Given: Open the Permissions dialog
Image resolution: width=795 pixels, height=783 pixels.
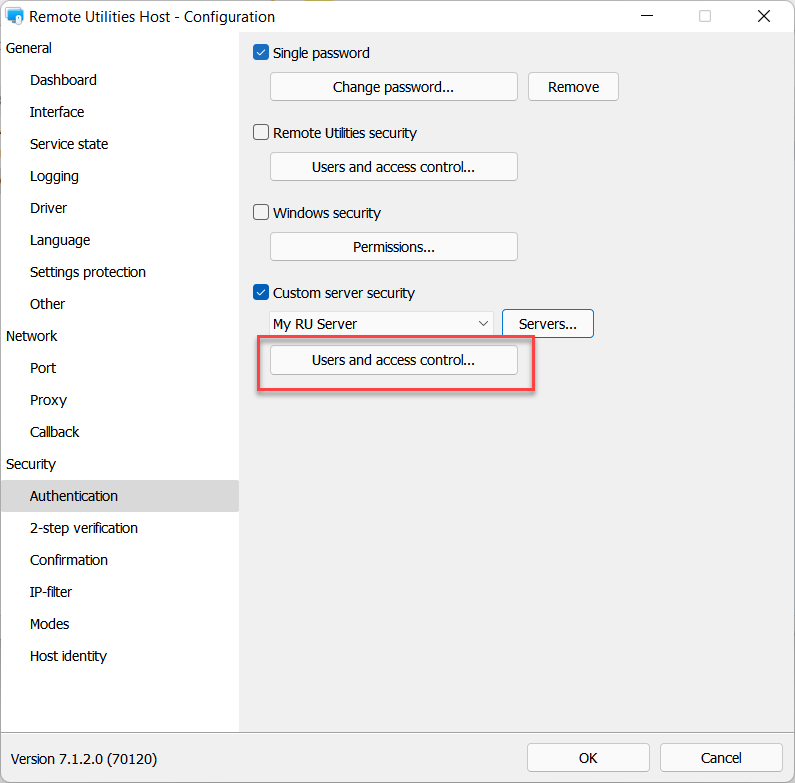Looking at the screenshot, I should click(x=393, y=247).
